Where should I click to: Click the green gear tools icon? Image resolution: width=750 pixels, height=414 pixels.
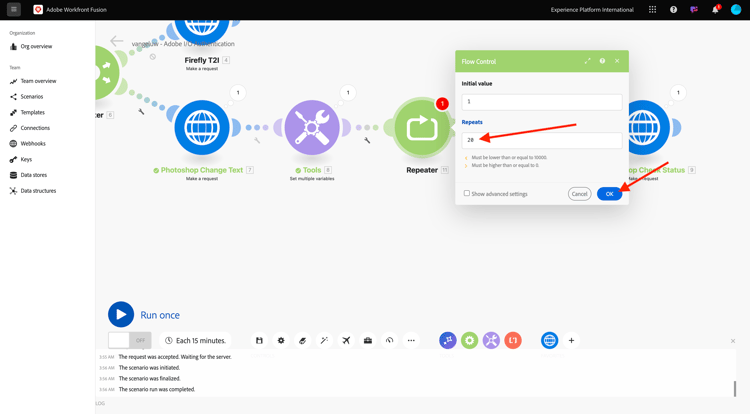click(470, 340)
